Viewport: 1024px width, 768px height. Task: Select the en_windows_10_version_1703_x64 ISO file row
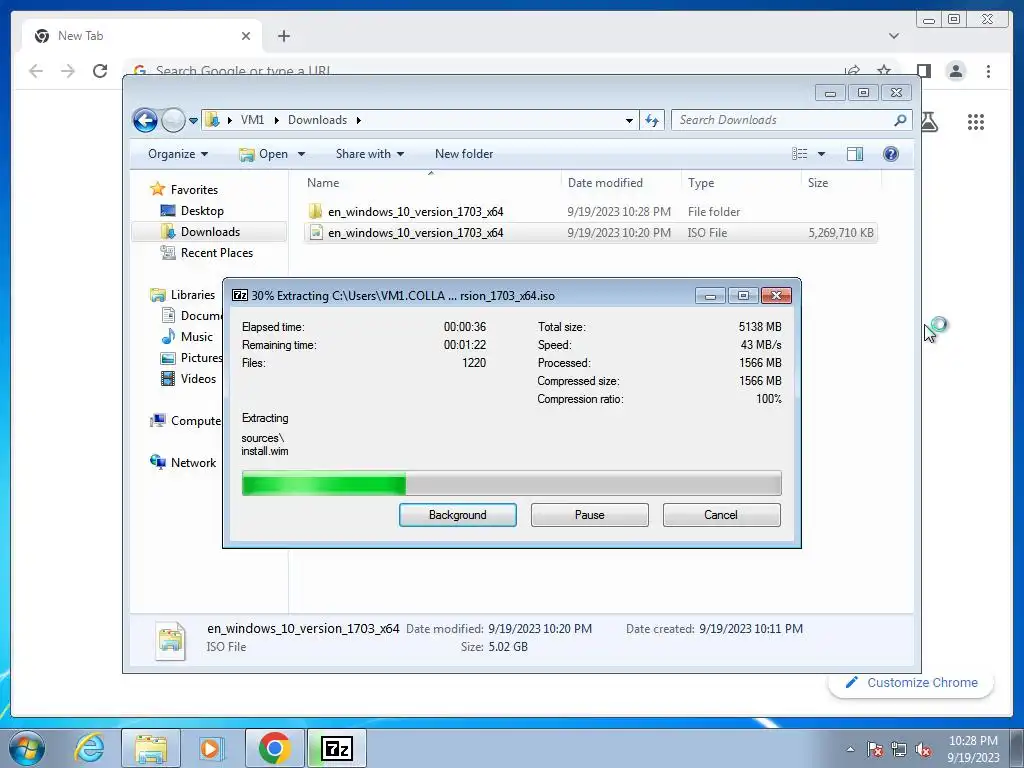click(x=590, y=232)
